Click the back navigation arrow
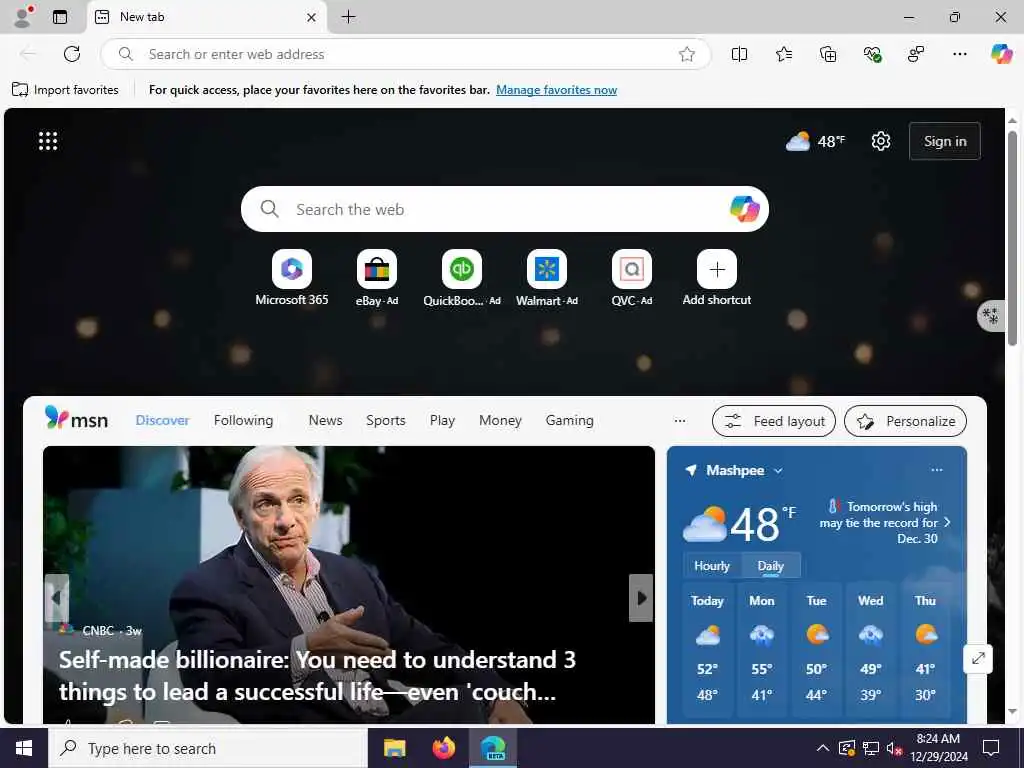This screenshot has height=768, width=1024. coord(28,54)
